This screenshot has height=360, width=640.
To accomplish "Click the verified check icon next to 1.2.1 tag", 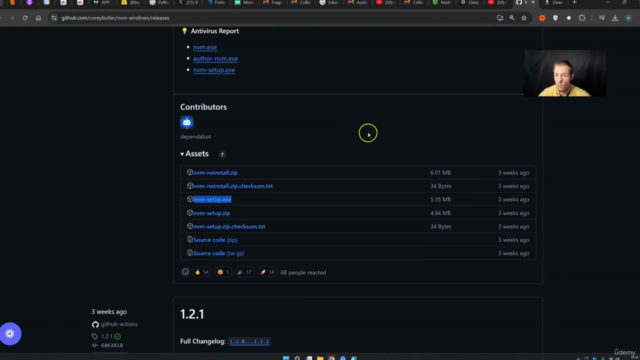I will tap(118, 336).
